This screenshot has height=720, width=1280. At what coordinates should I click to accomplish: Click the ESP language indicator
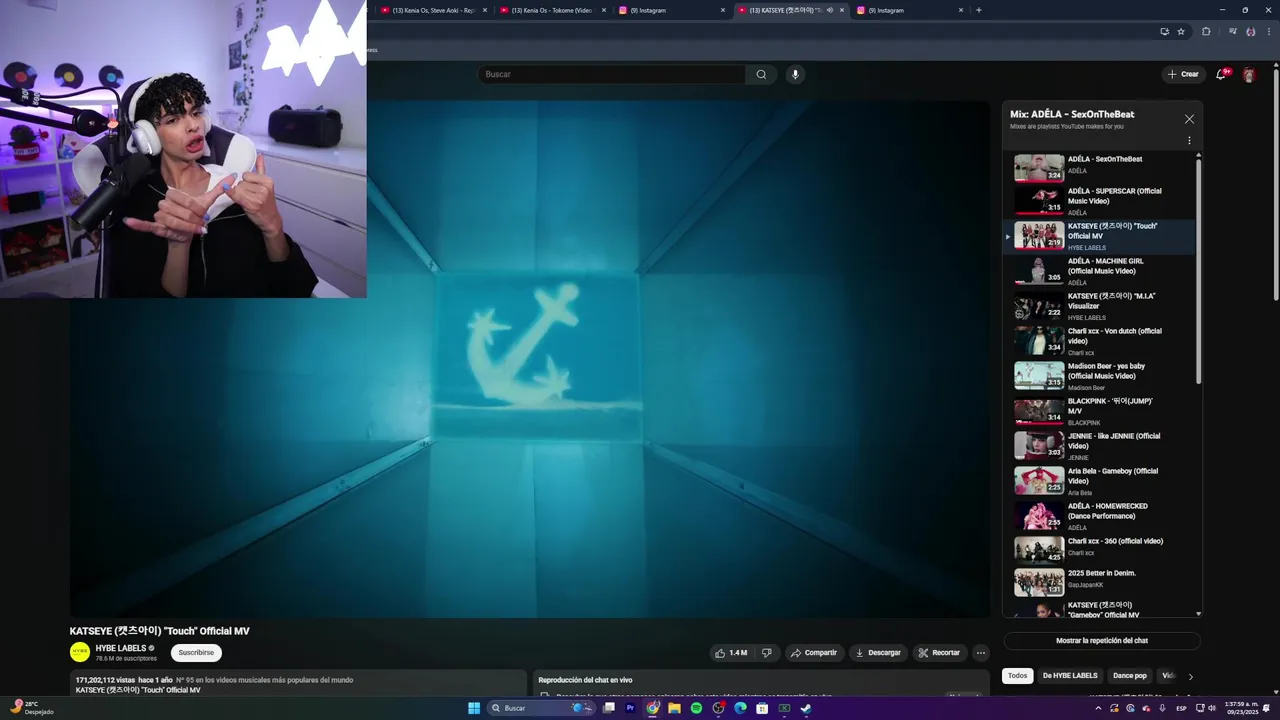pos(1182,708)
